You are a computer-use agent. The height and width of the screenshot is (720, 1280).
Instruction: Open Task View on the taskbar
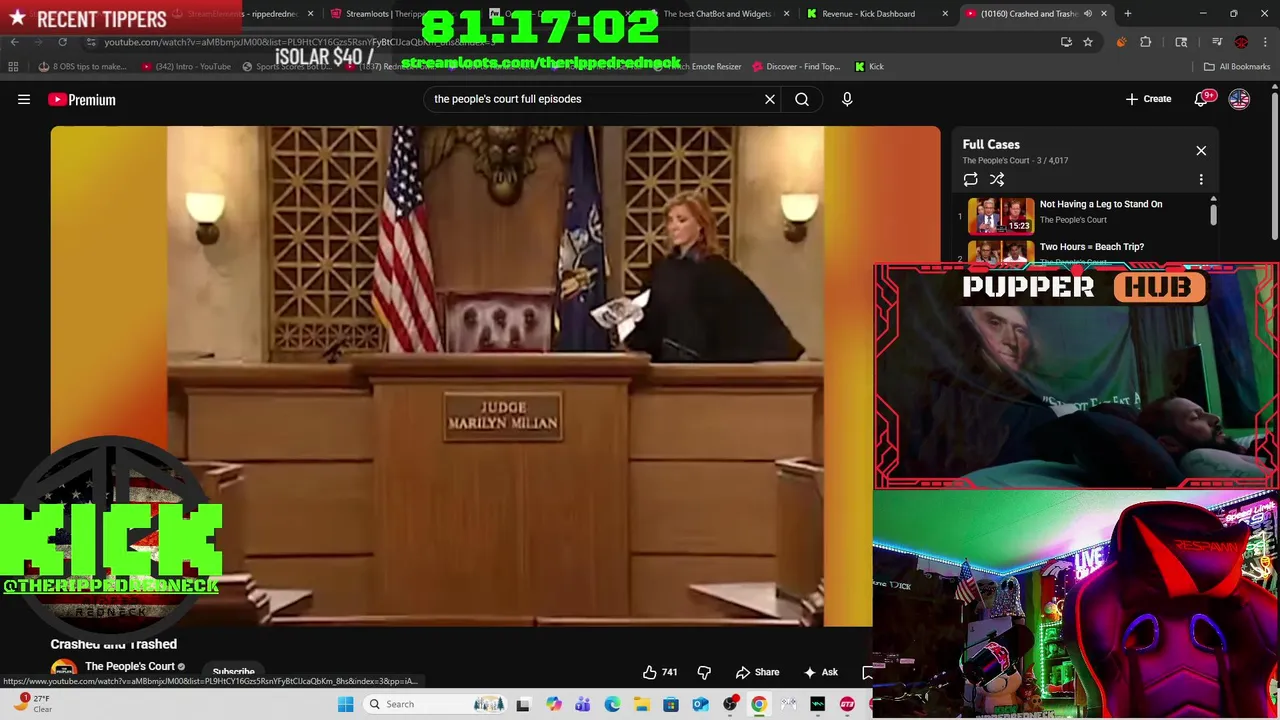(x=523, y=704)
